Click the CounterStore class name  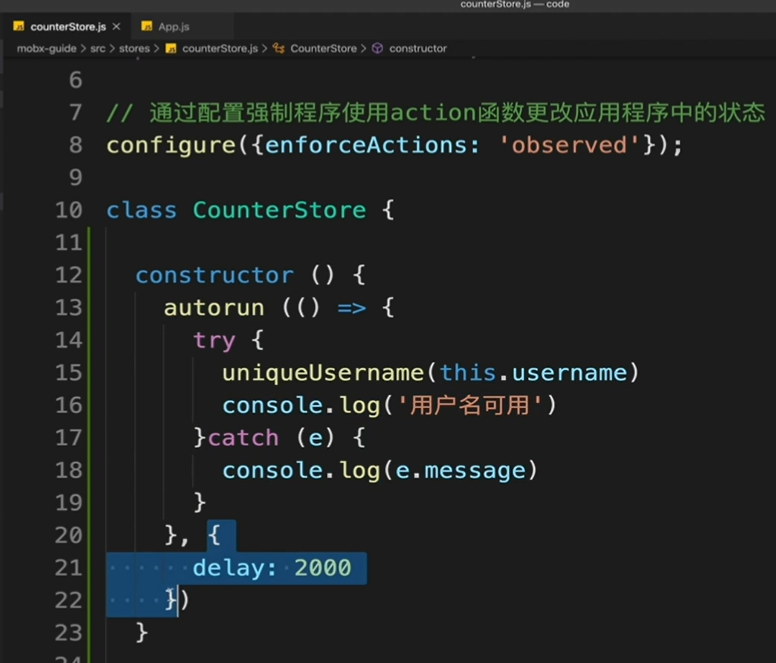tap(280, 210)
